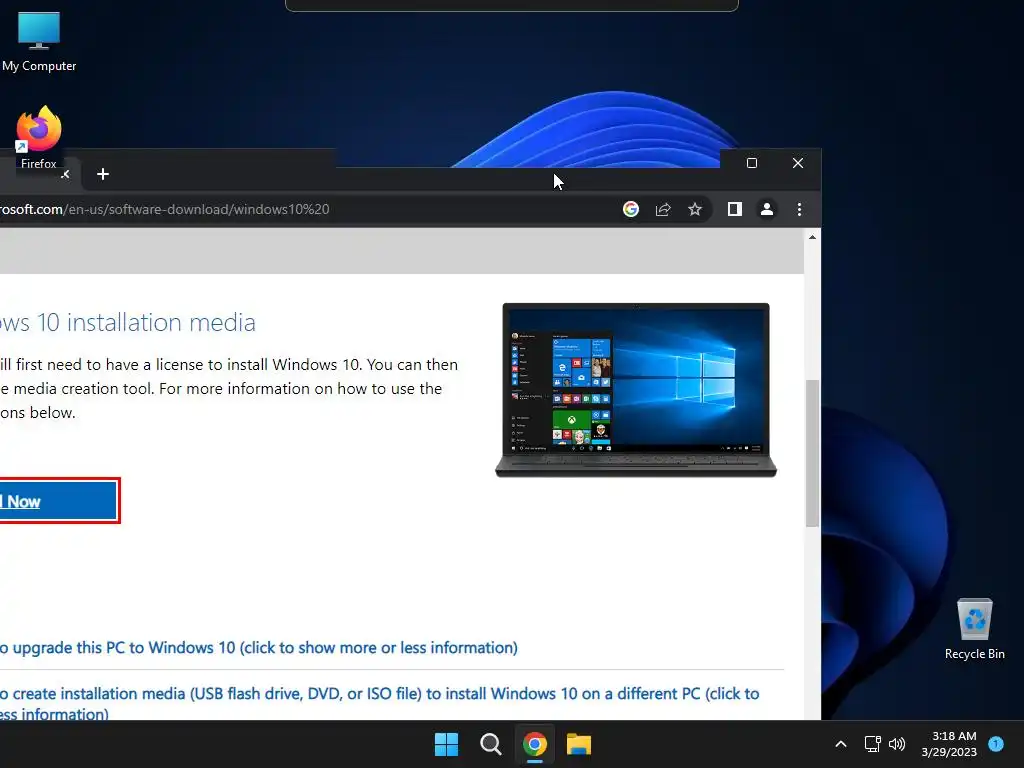Show hidden system tray icons
The image size is (1024, 768).
[841, 744]
